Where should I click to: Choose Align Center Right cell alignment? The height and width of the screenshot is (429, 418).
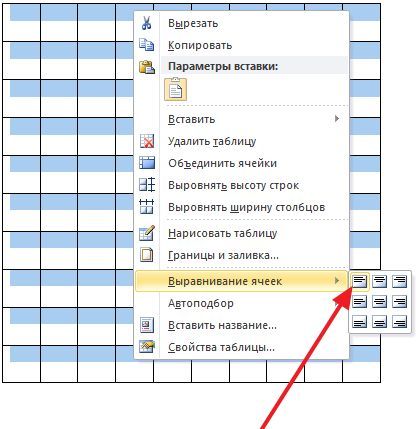tap(400, 302)
